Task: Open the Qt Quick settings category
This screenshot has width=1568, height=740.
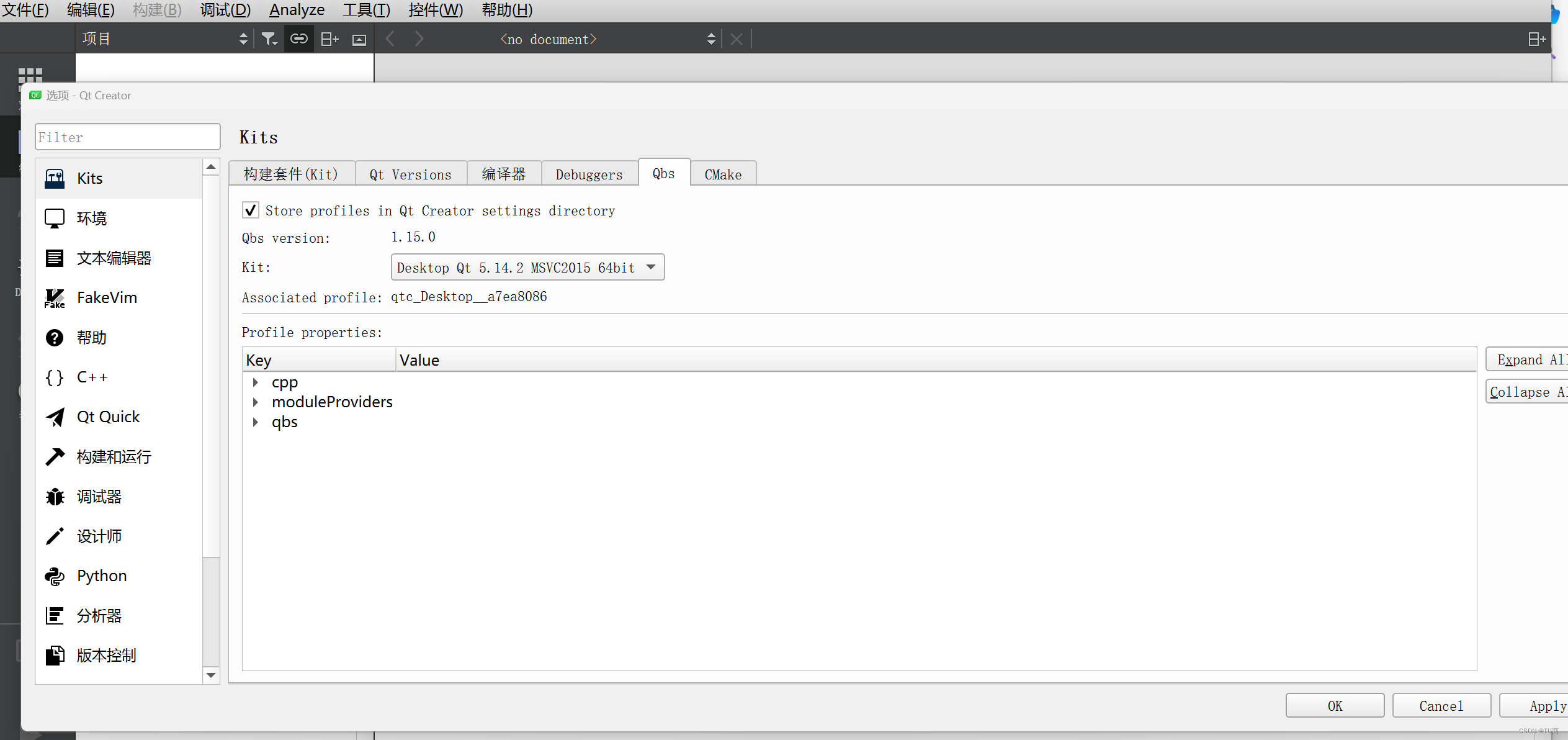Action: click(x=108, y=417)
